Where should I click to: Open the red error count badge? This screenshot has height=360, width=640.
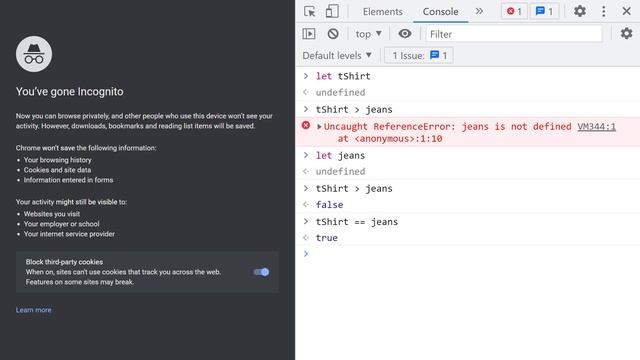coord(514,11)
